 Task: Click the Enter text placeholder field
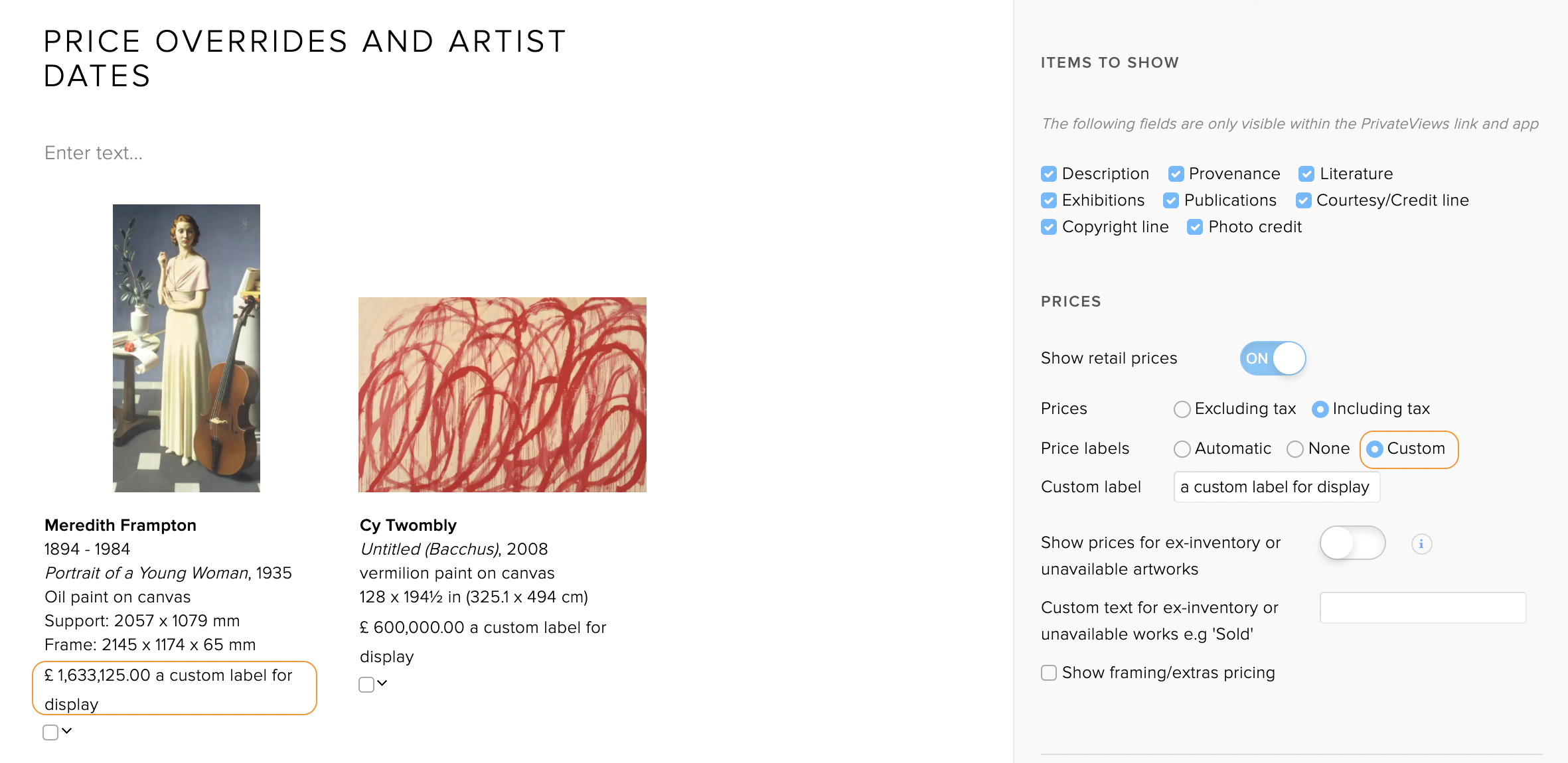click(x=94, y=153)
